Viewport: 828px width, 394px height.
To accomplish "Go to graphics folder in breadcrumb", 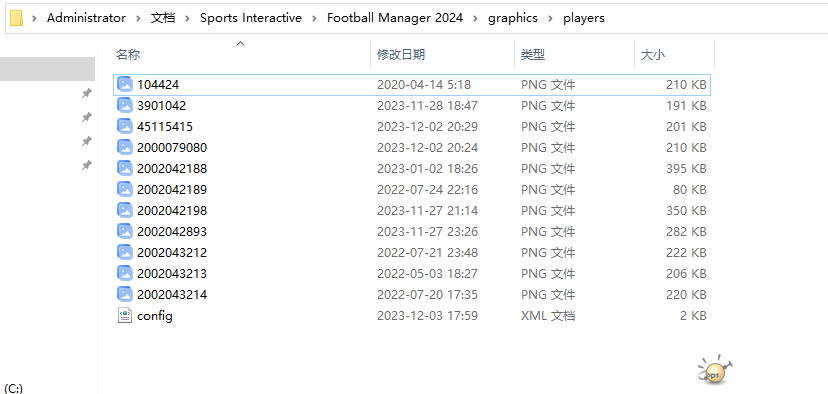I will click(x=513, y=18).
